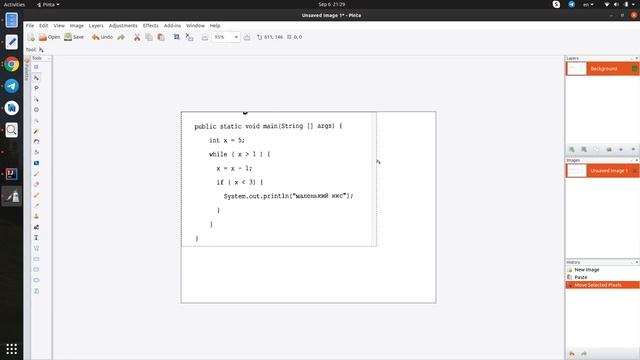This screenshot has height=360, width=640.
Task: Select the Move Selected tool in toolbox
Action: (36, 78)
